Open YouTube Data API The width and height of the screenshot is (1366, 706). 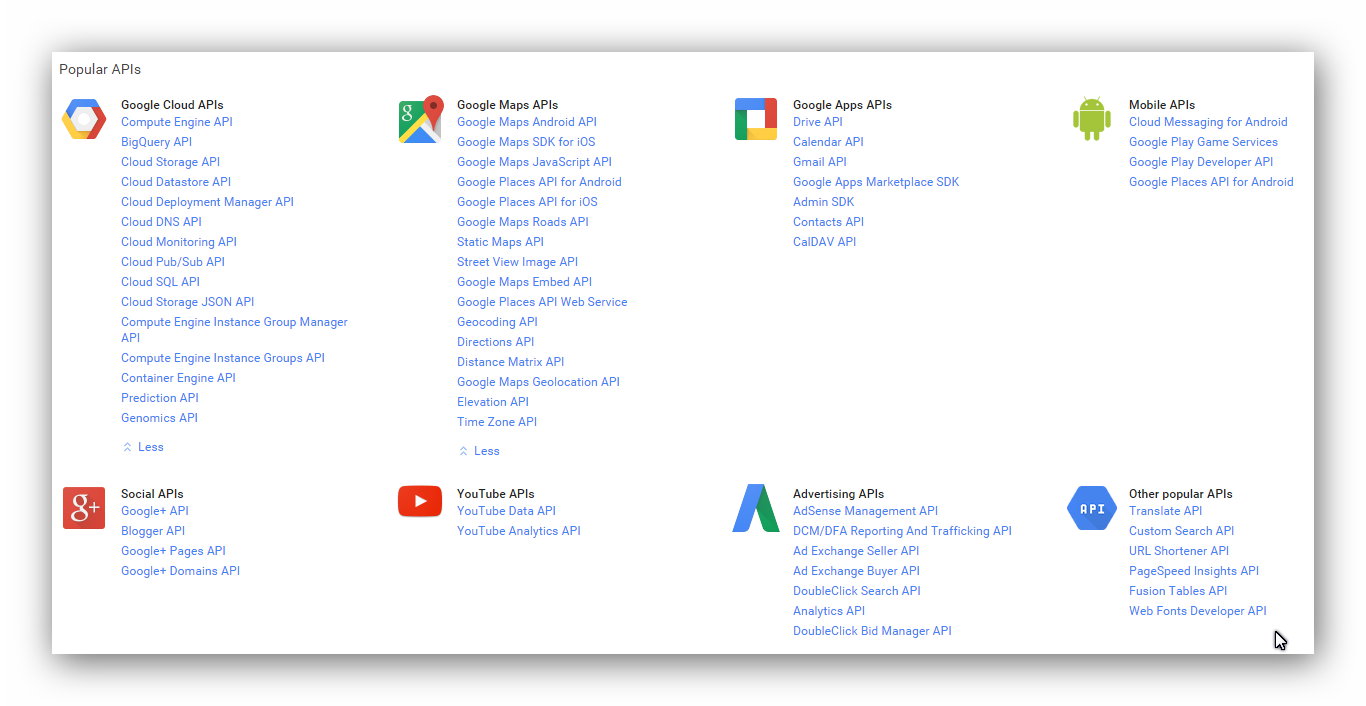point(506,511)
